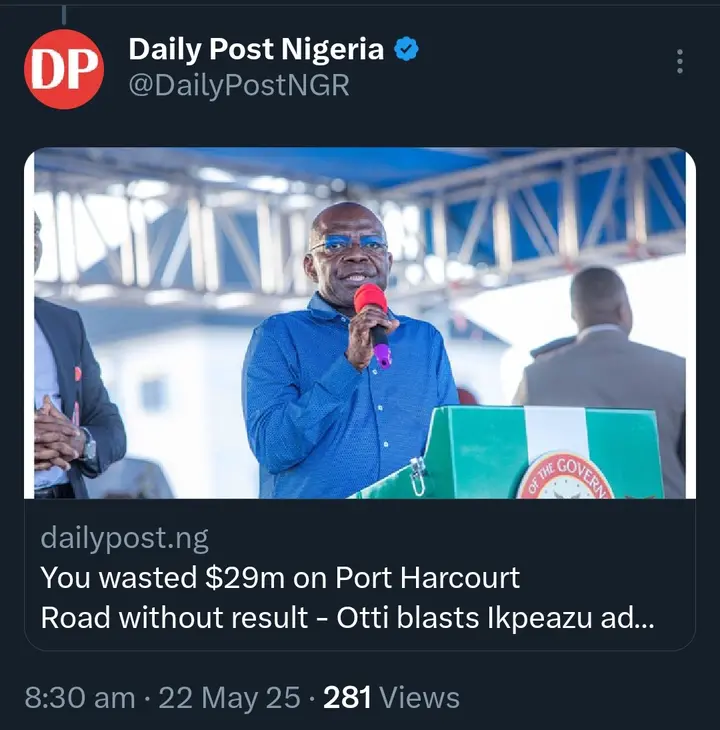Open the @DailyPostNGR handle
720x730 pixels.
click(239, 86)
